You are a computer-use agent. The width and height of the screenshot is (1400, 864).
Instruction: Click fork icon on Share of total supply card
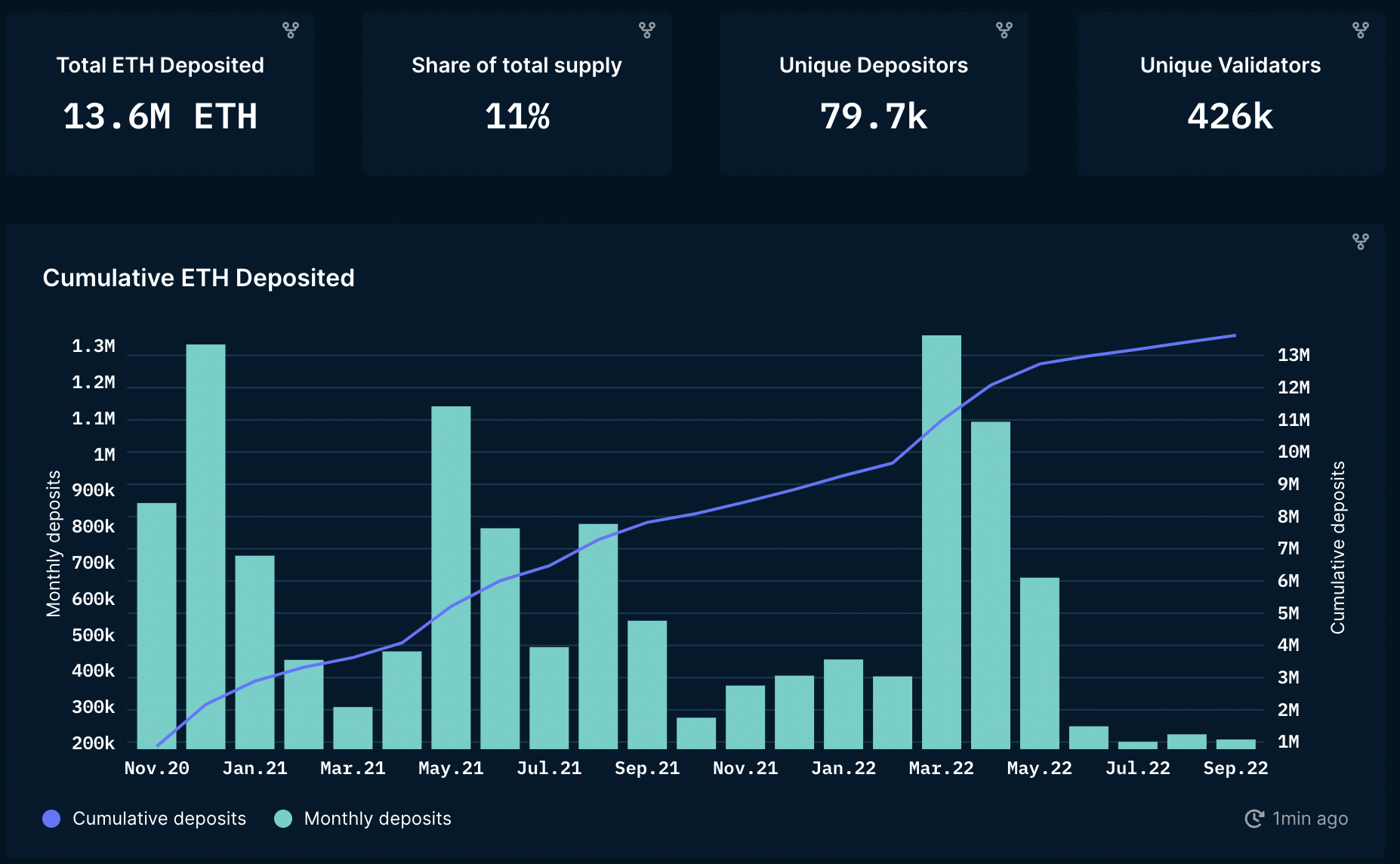647,30
